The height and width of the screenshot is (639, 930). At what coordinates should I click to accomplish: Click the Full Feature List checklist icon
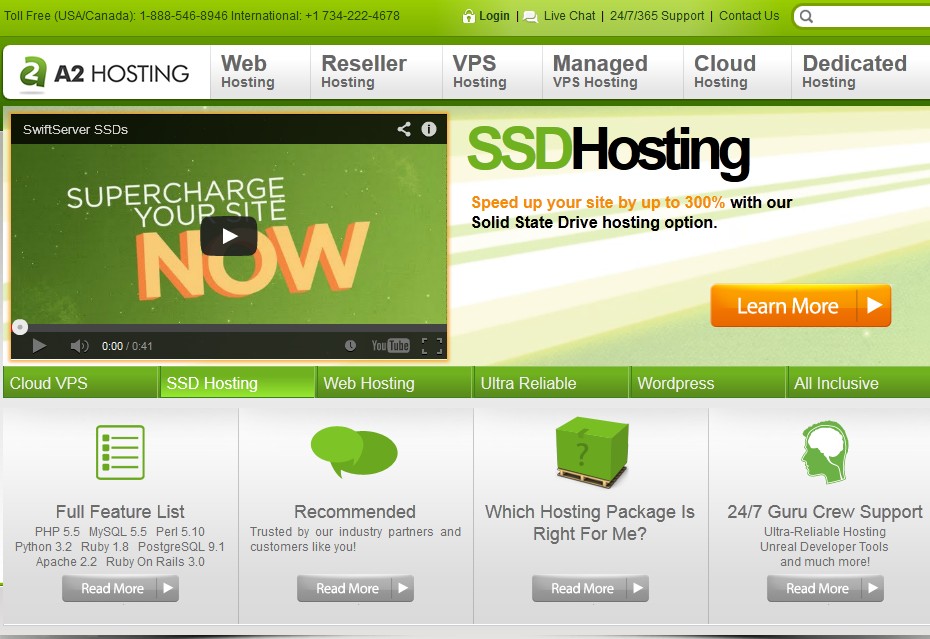coord(120,452)
